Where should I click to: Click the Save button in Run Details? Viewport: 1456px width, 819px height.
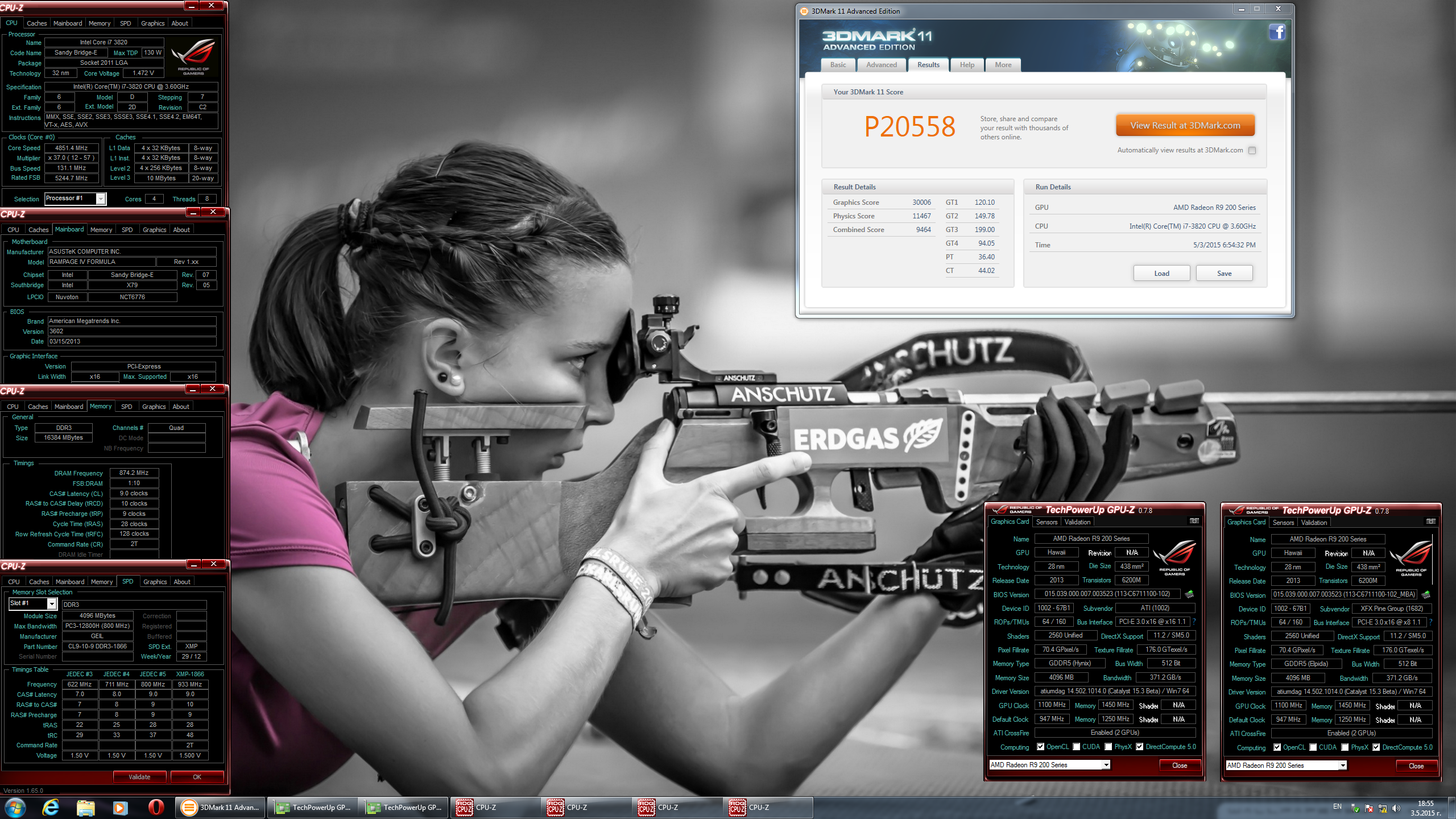pos(1224,274)
